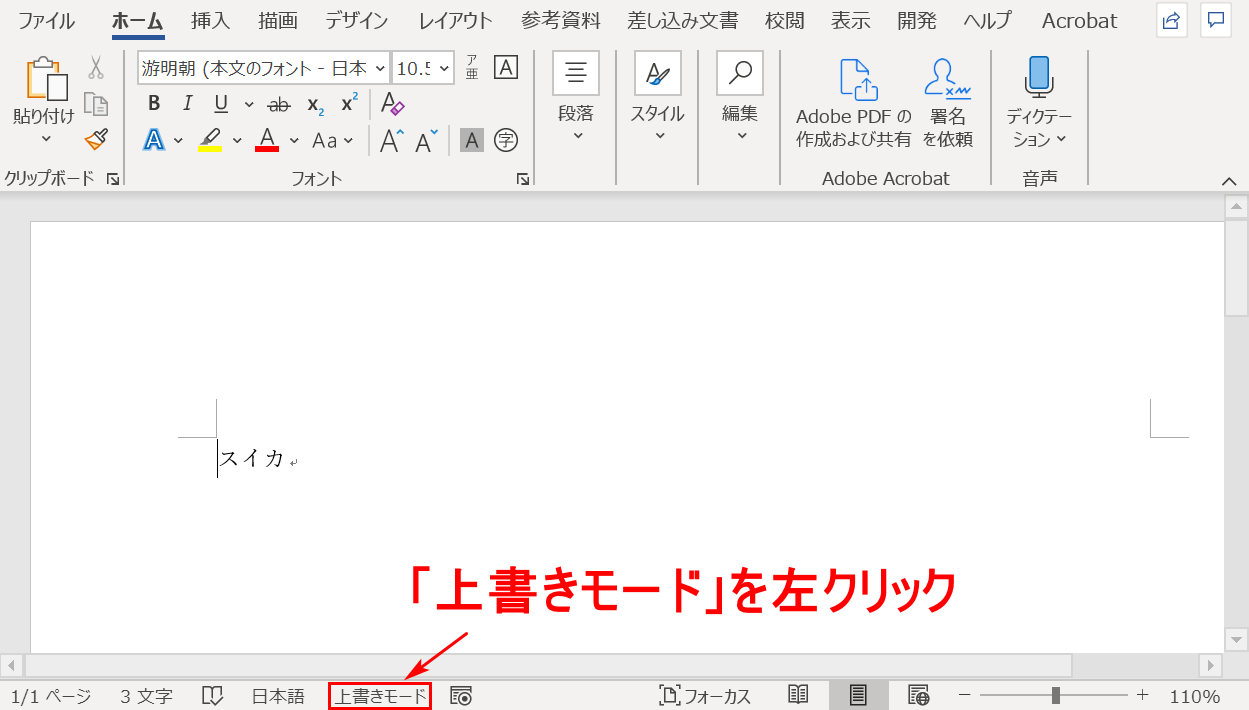Expand the 貼り付け paste options arrow
1249x710 pixels.
click(x=45, y=139)
